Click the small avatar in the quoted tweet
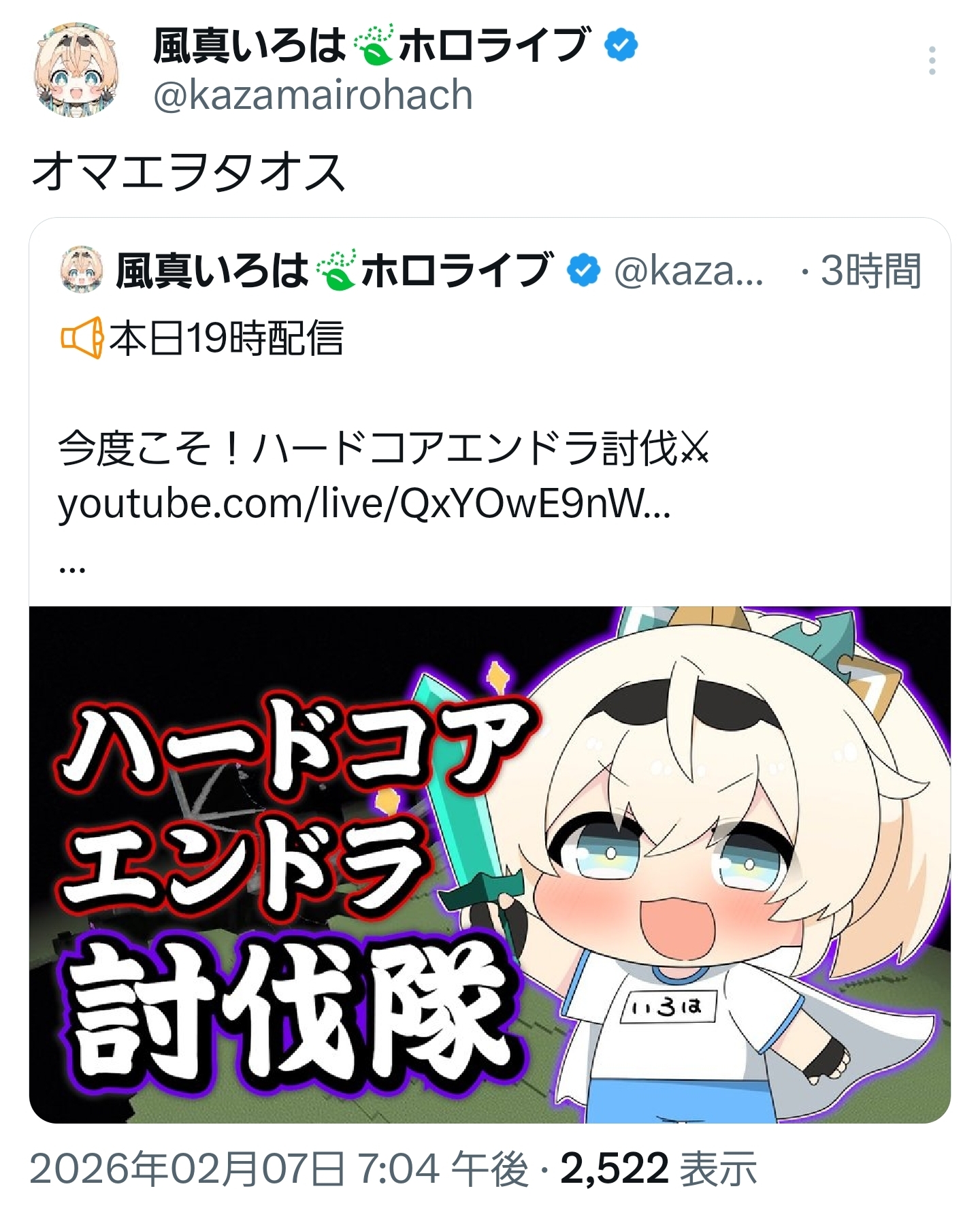 (x=82, y=270)
